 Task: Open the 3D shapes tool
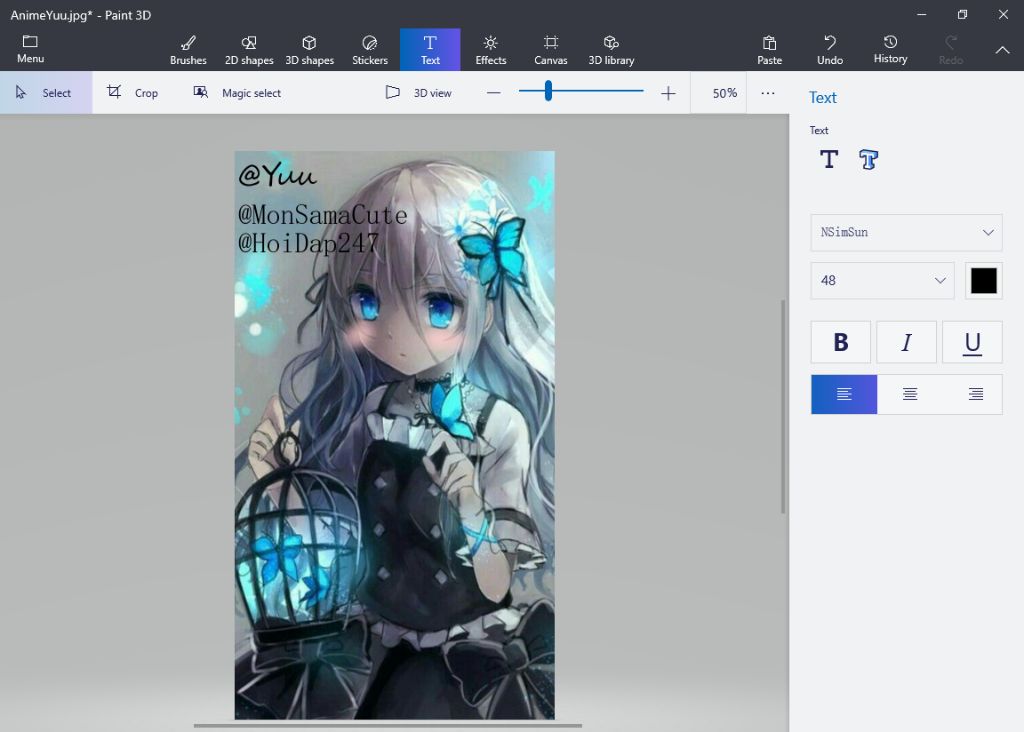(310, 50)
